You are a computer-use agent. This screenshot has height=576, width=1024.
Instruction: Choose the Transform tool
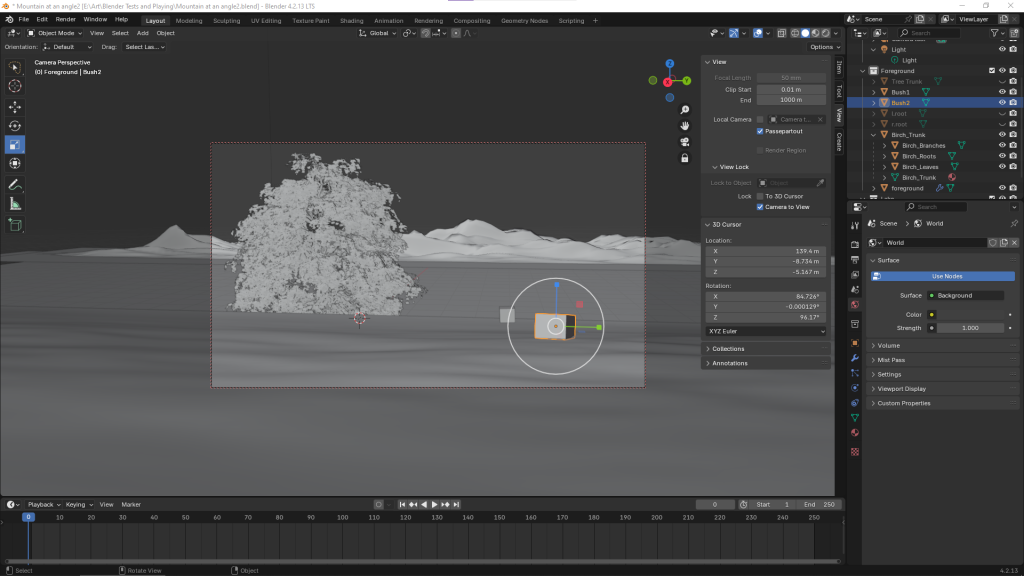(14, 164)
